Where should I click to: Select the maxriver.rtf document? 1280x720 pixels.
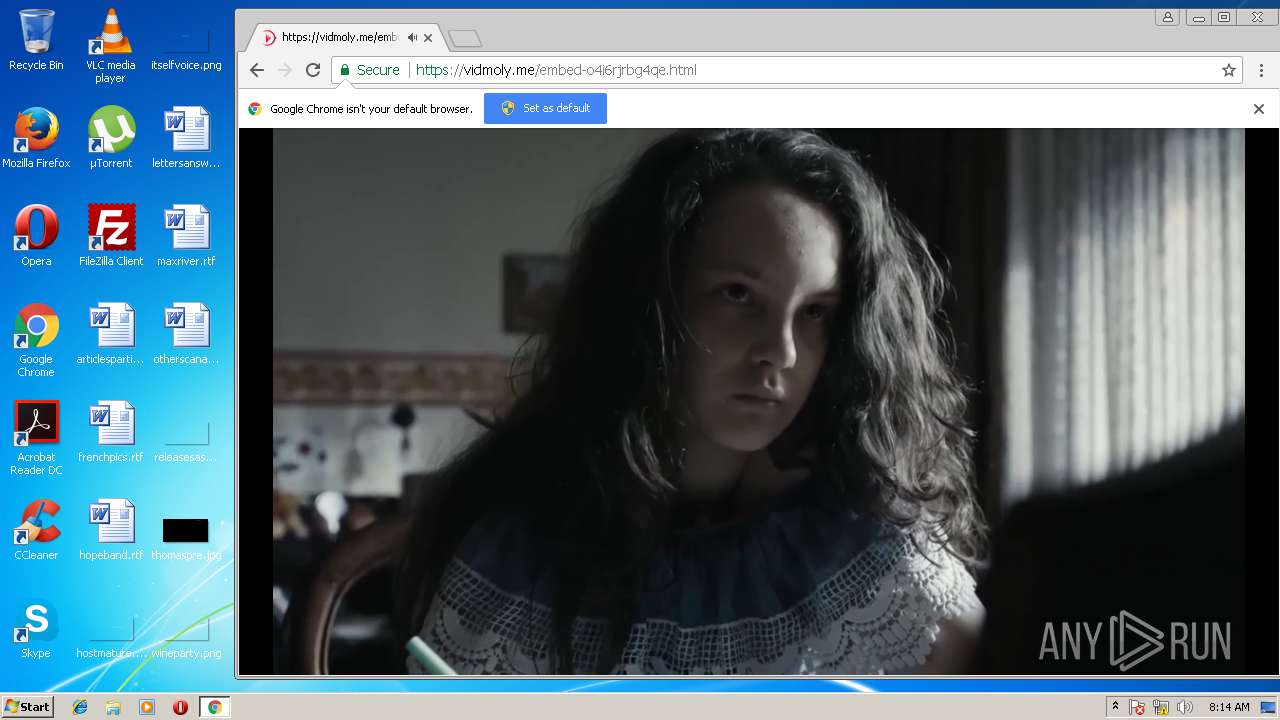(x=186, y=236)
